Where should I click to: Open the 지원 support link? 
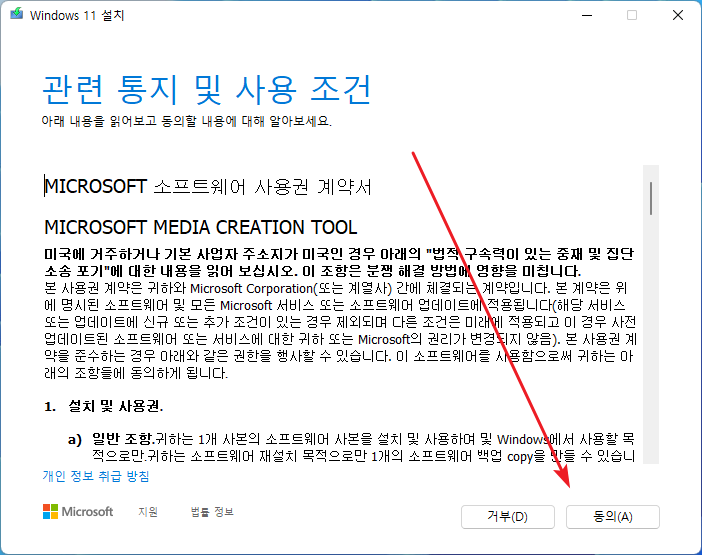pos(148,512)
